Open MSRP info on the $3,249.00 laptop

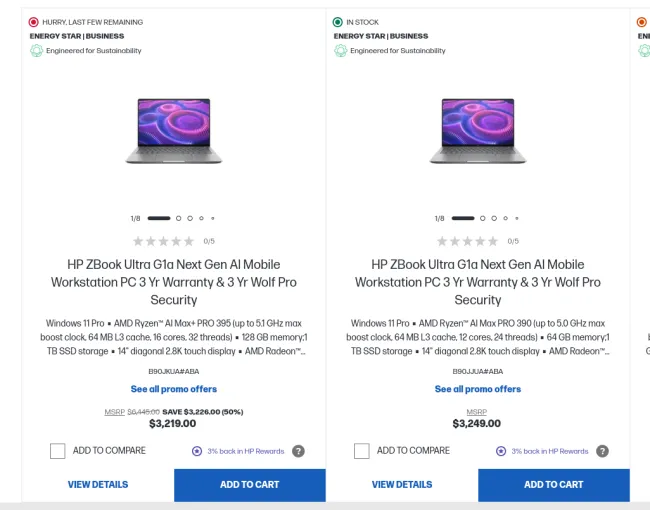477,412
